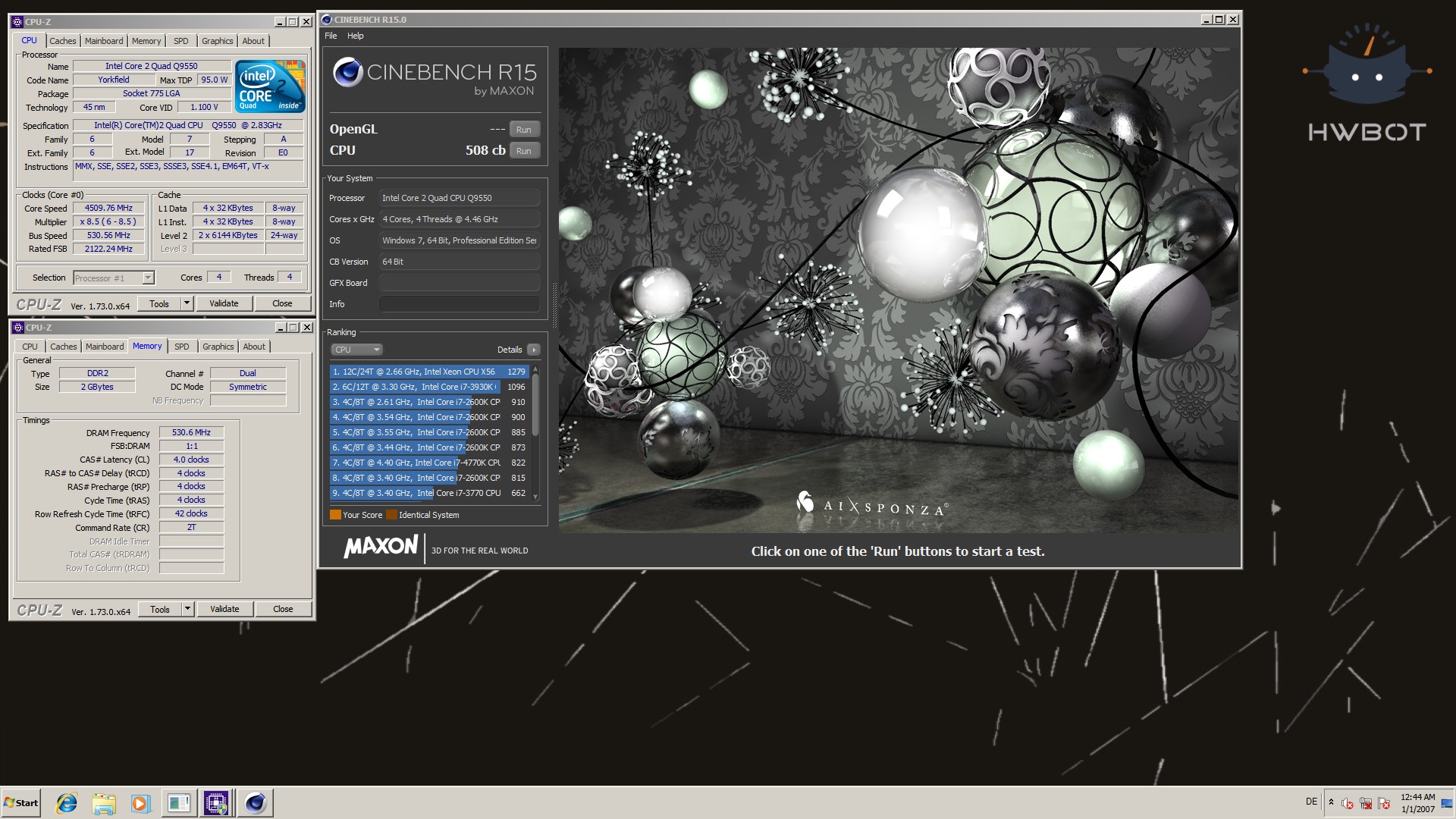This screenshot has width=1456, height=819.
Task: Switch to CPU tab in lower CPU-Z
Action: [30, 347]
